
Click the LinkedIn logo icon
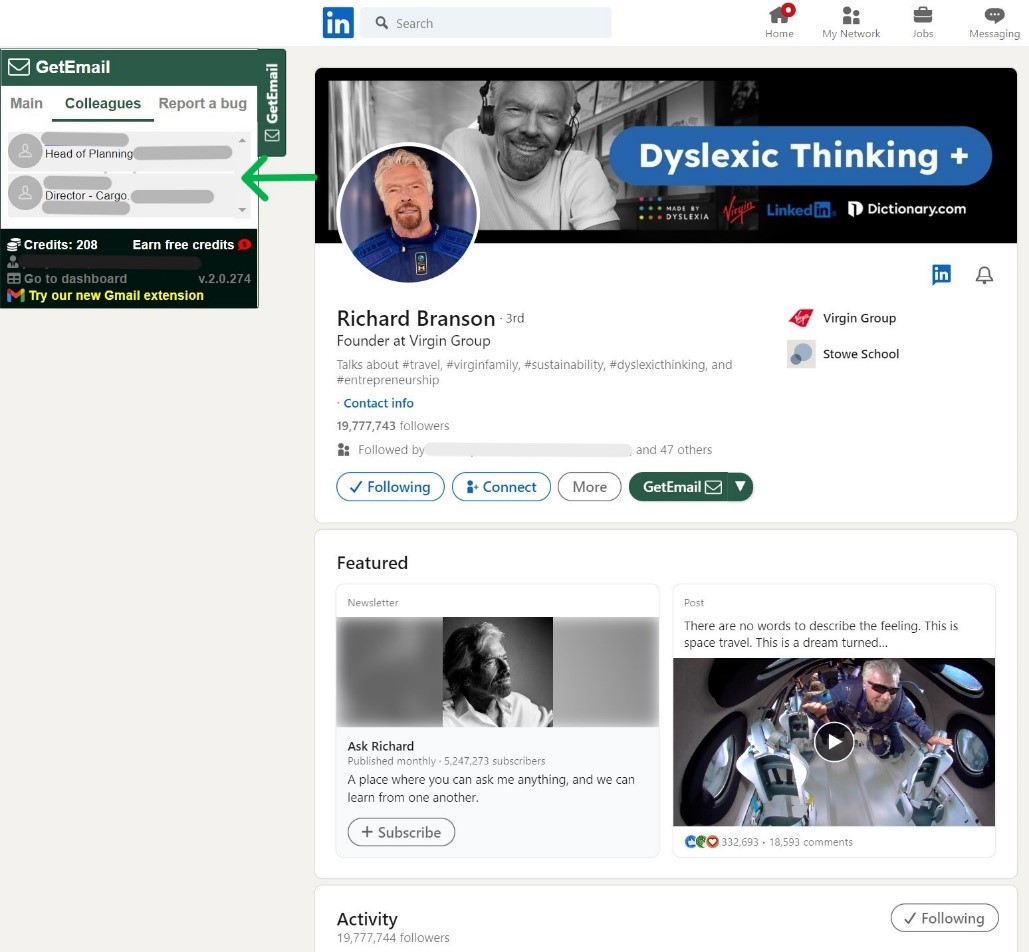338,23
